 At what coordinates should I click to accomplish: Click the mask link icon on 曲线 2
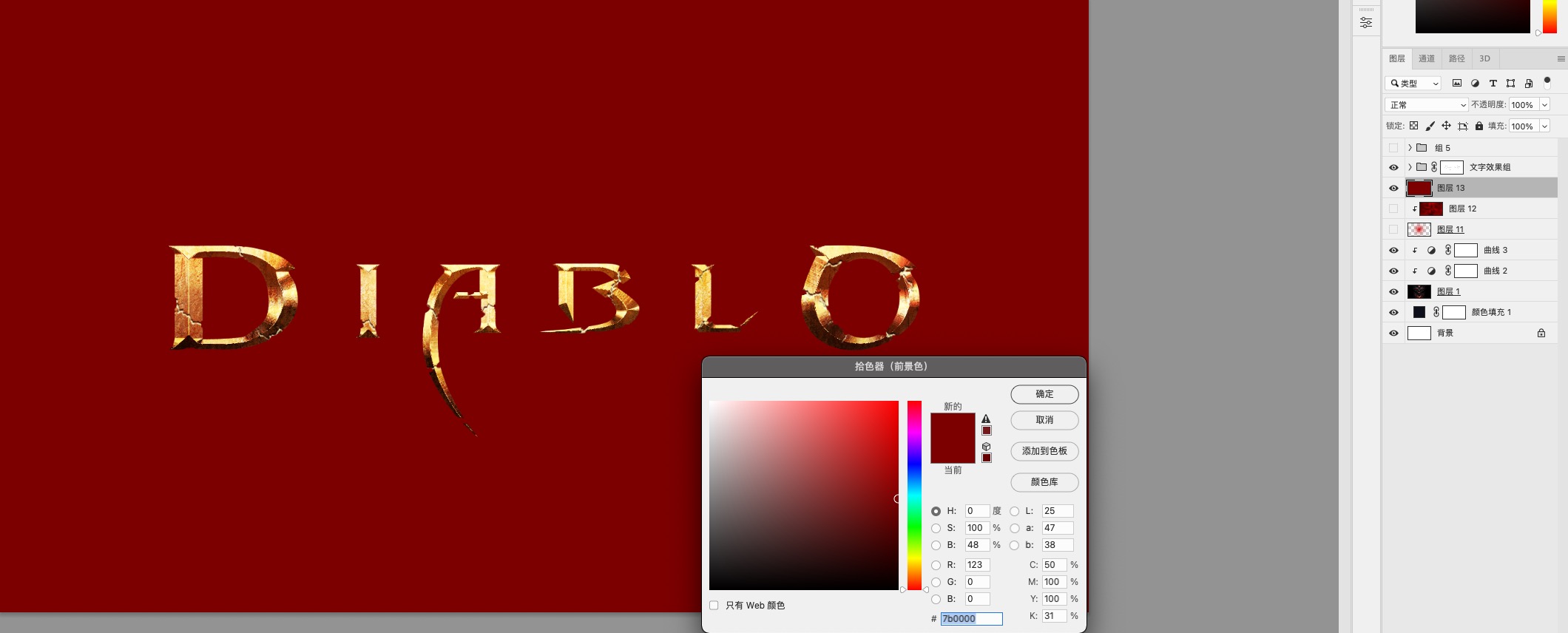[x=1448, y=271]
